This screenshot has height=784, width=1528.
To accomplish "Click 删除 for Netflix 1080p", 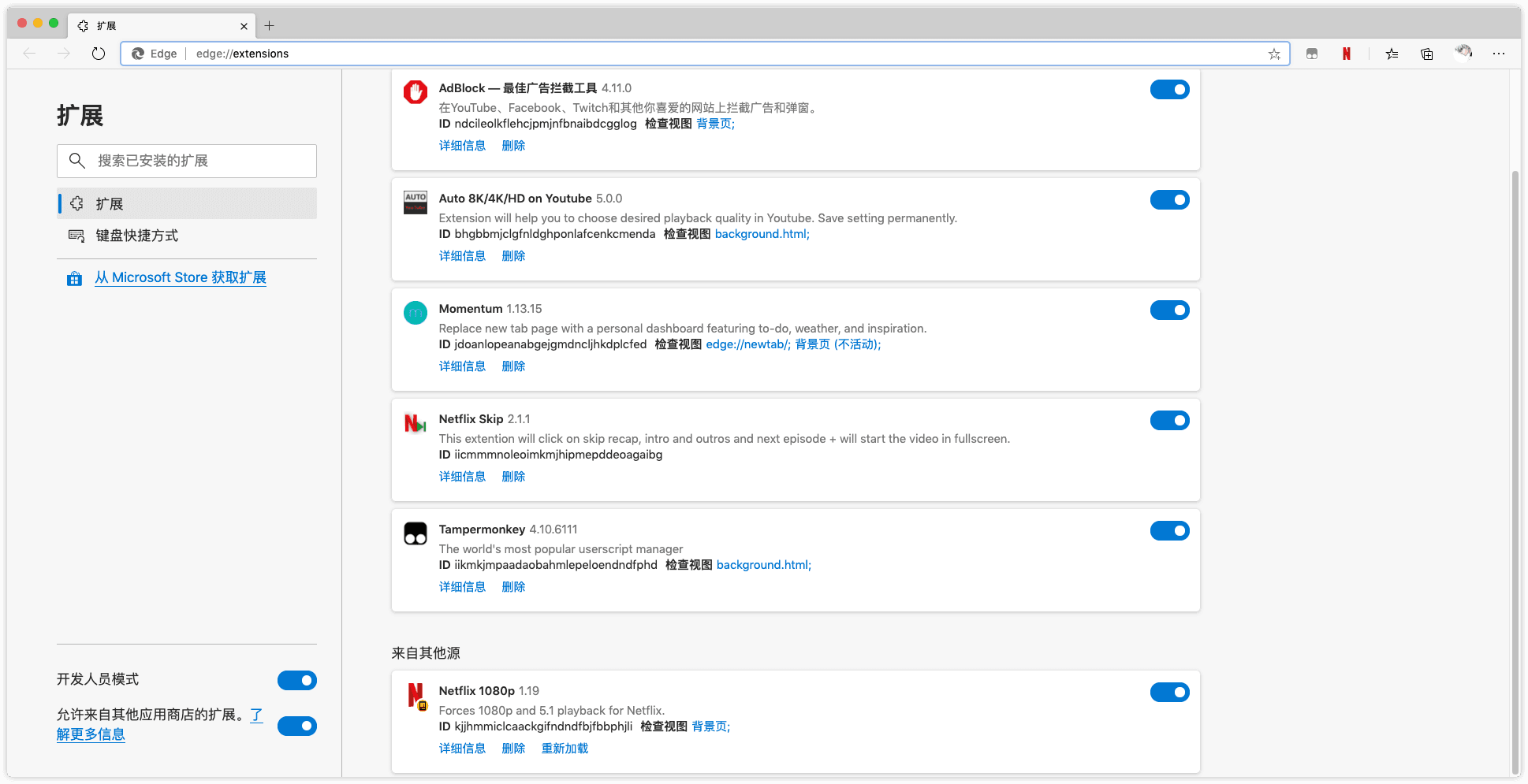I will [513, 749].
